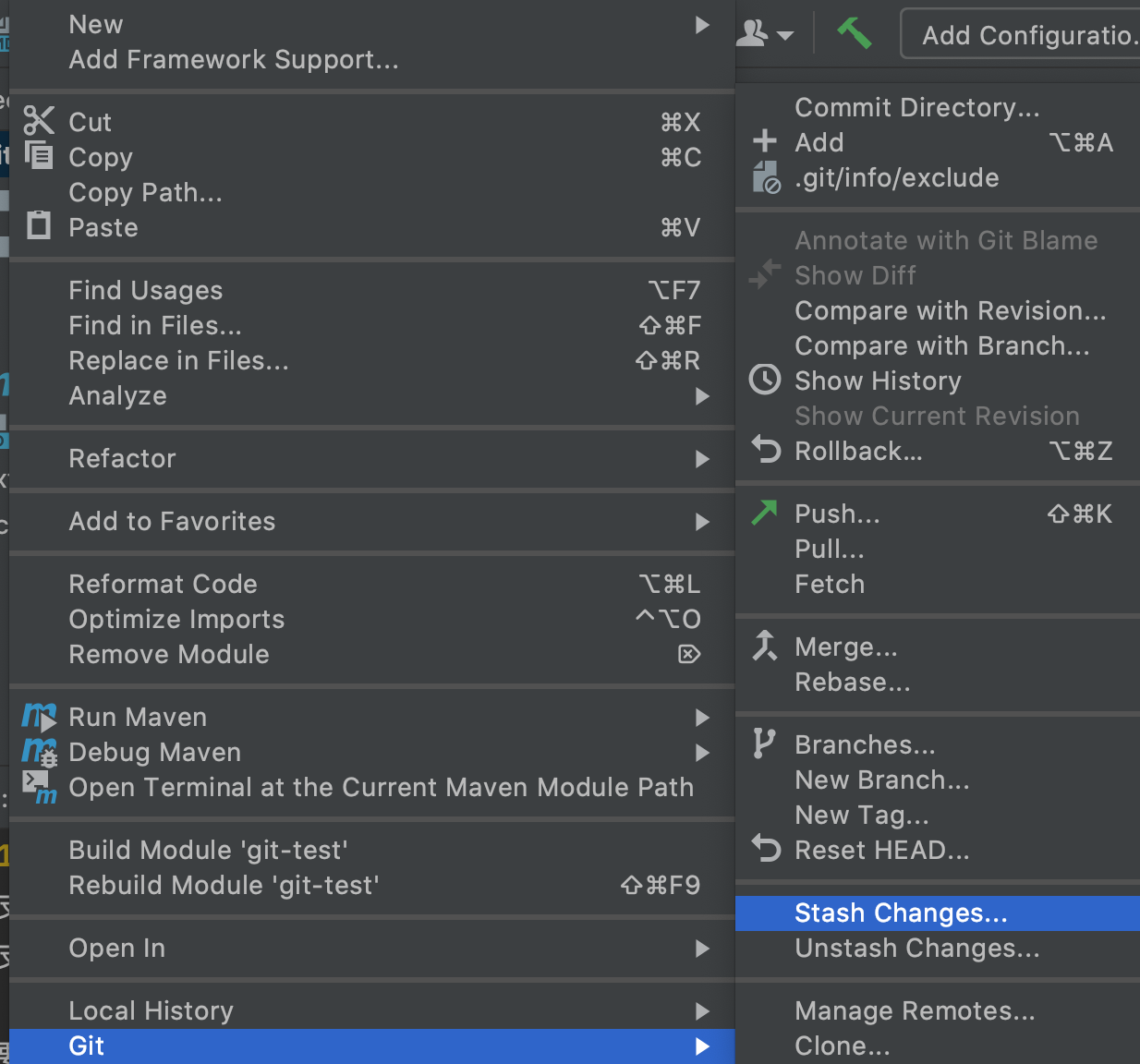Select Stash Changes... menu item

901,913
